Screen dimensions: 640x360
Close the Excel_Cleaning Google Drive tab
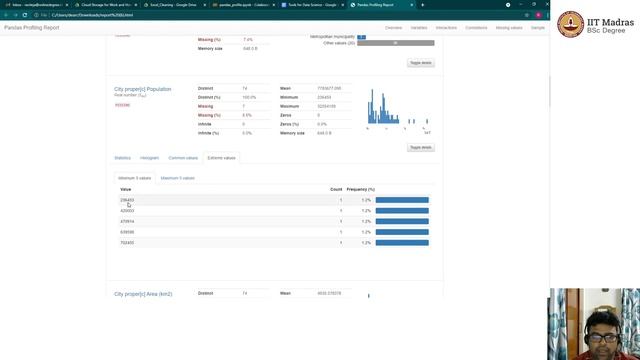tap(204, 5)
